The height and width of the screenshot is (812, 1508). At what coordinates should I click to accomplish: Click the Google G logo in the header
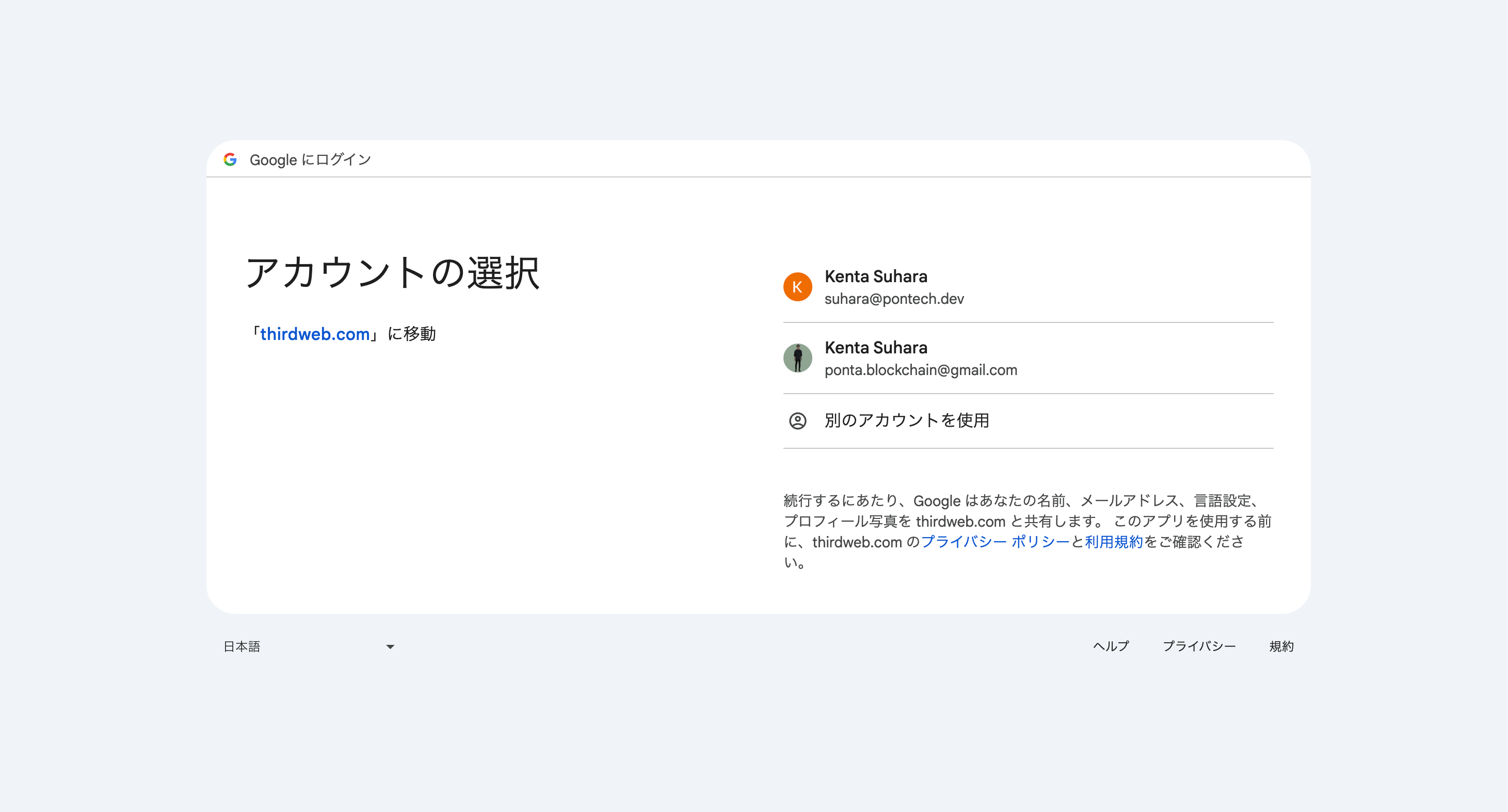pos(230,159)
